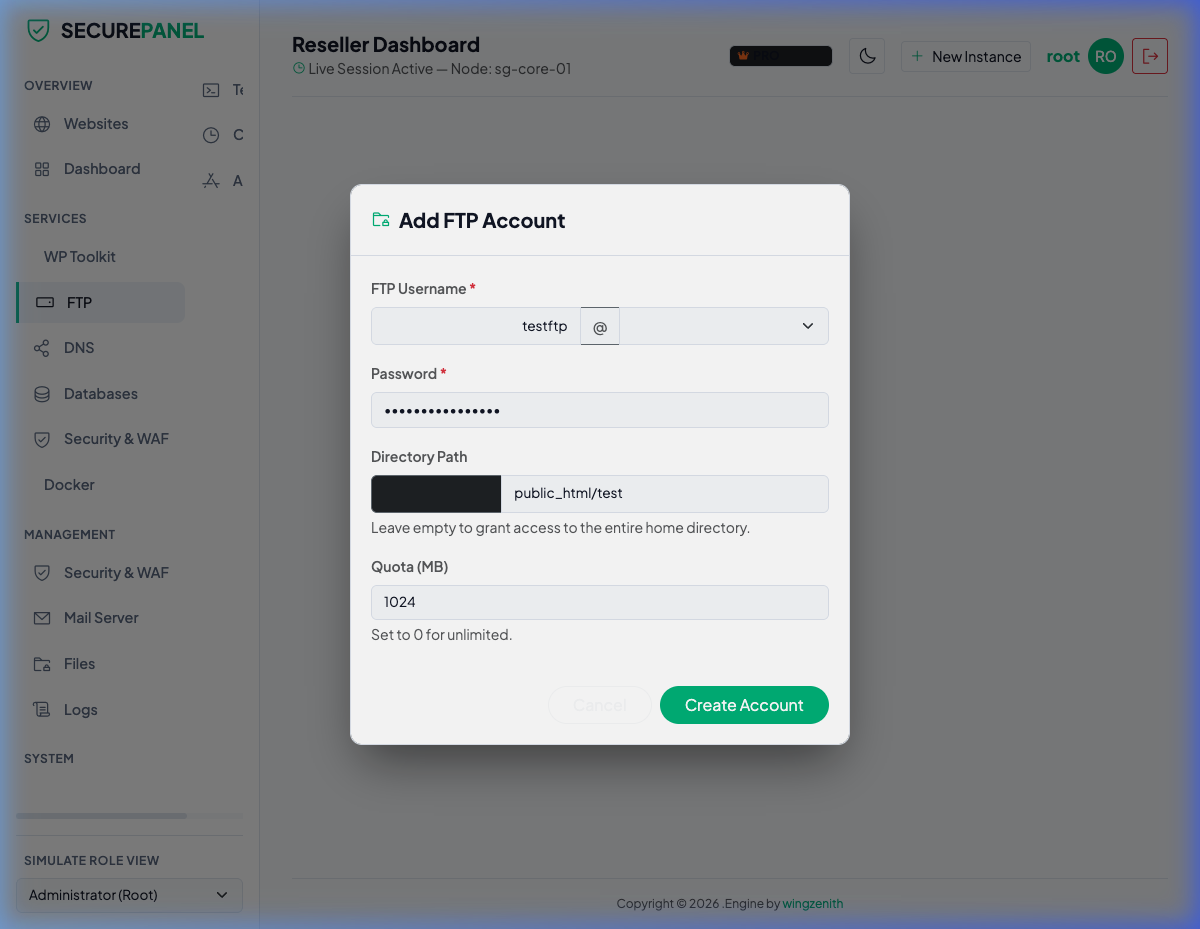Image resolution: width=1200 pixels, height=929 pixels.
Task: Open WP Toolkit menu item
Action: click(80, 257)
